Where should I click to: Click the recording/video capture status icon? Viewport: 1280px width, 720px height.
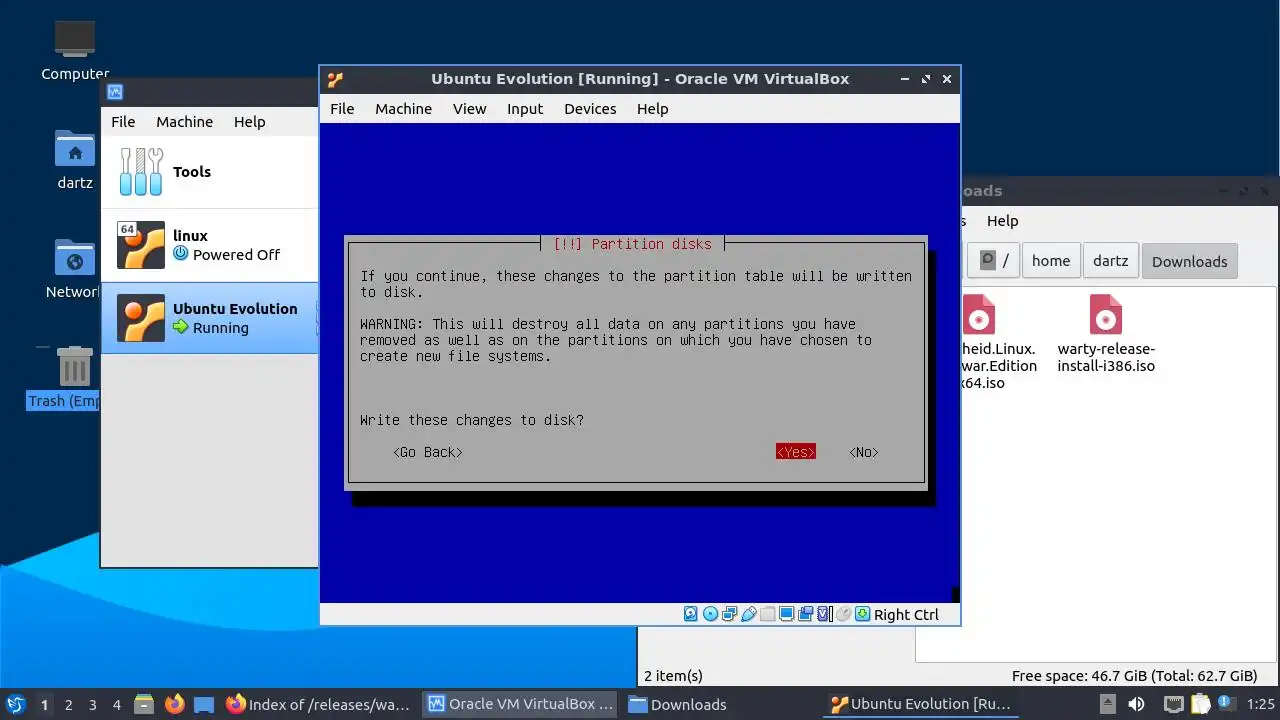pos(806,614)
